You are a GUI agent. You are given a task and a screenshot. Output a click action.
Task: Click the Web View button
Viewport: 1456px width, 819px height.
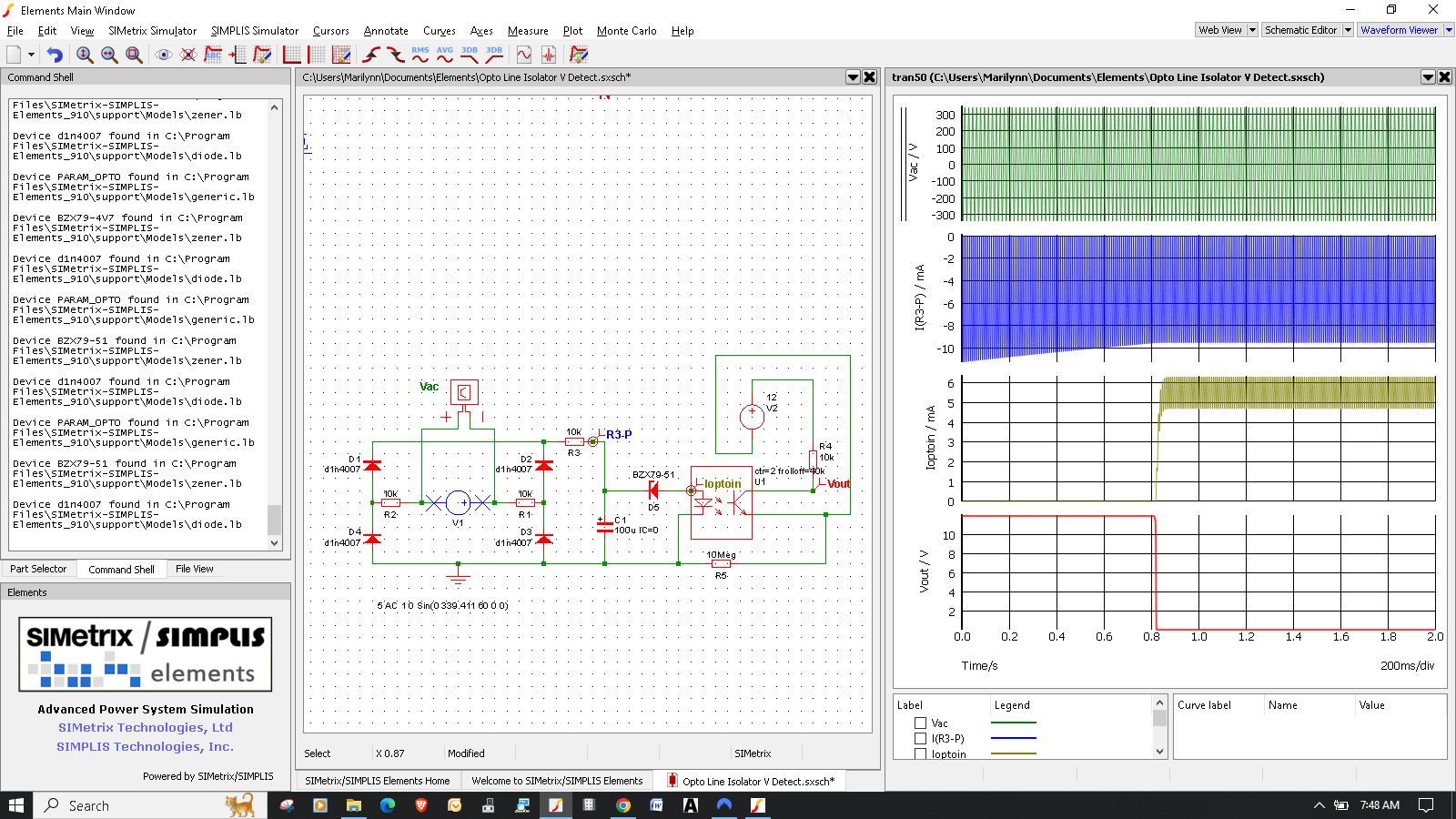[x=1220, y=30]
